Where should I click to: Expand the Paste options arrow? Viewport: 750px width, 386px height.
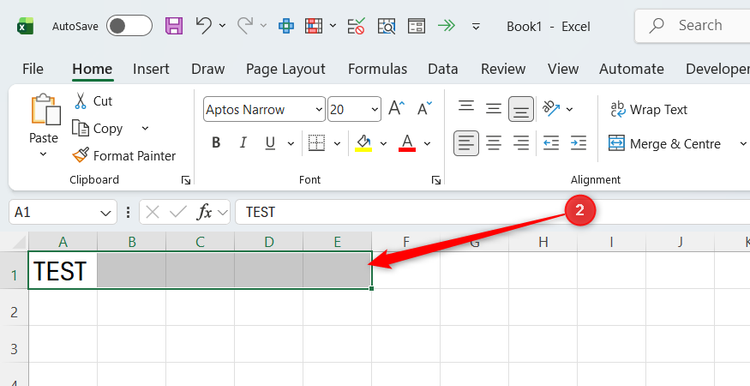(x=43, y=154)
